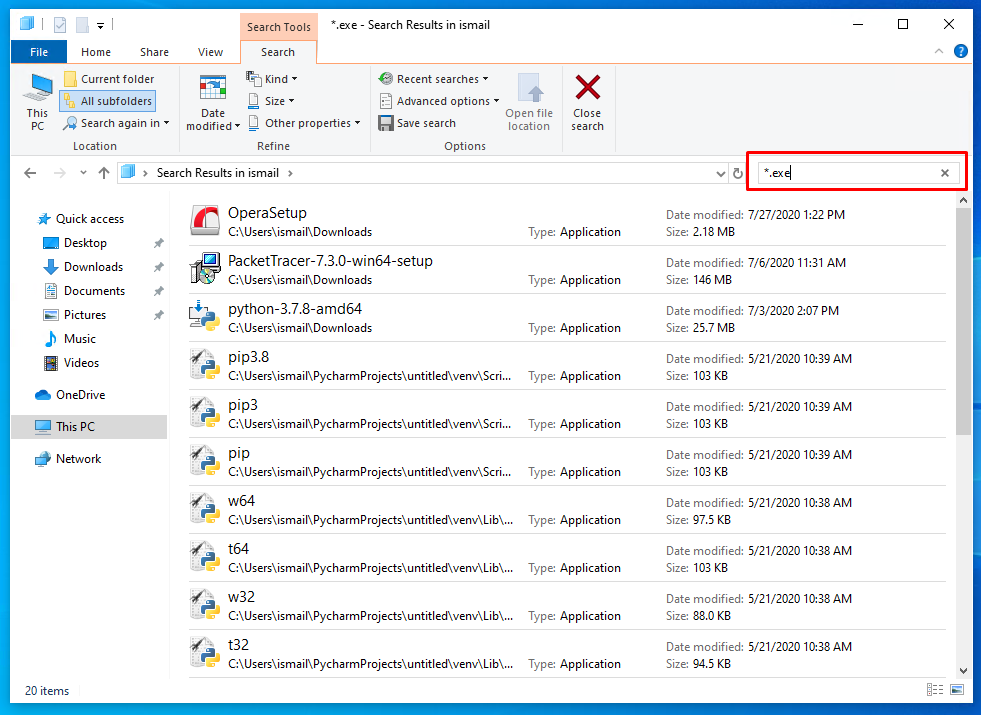Click the w32 file icon

pyautogui.click(x=205, y=605)
